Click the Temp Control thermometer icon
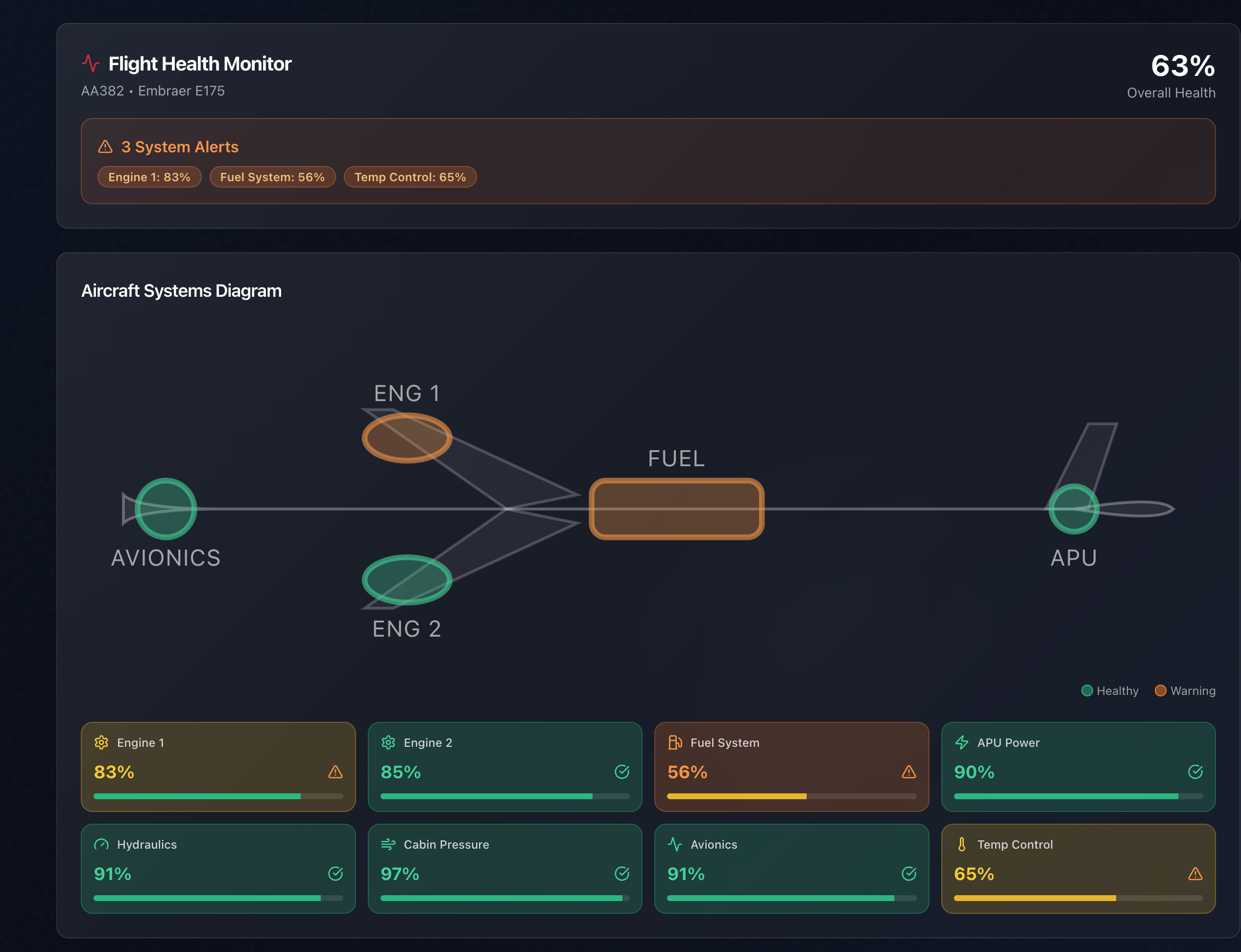This screenshot has height=952, width=1241. [962, 844]
